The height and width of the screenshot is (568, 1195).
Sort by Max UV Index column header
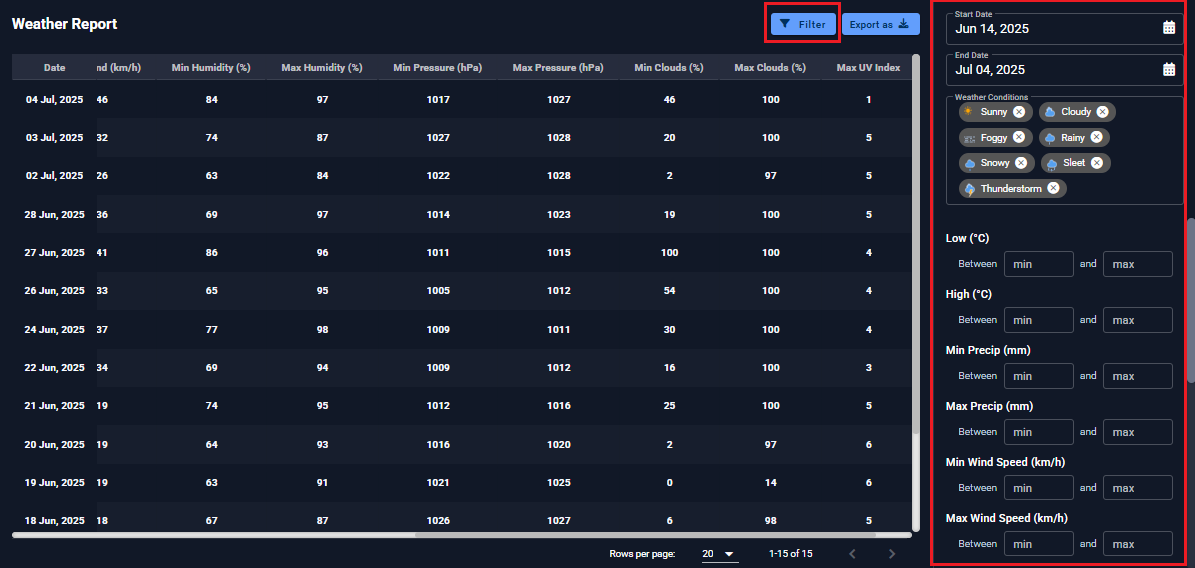pyautogui.click(x=868, y=67)
